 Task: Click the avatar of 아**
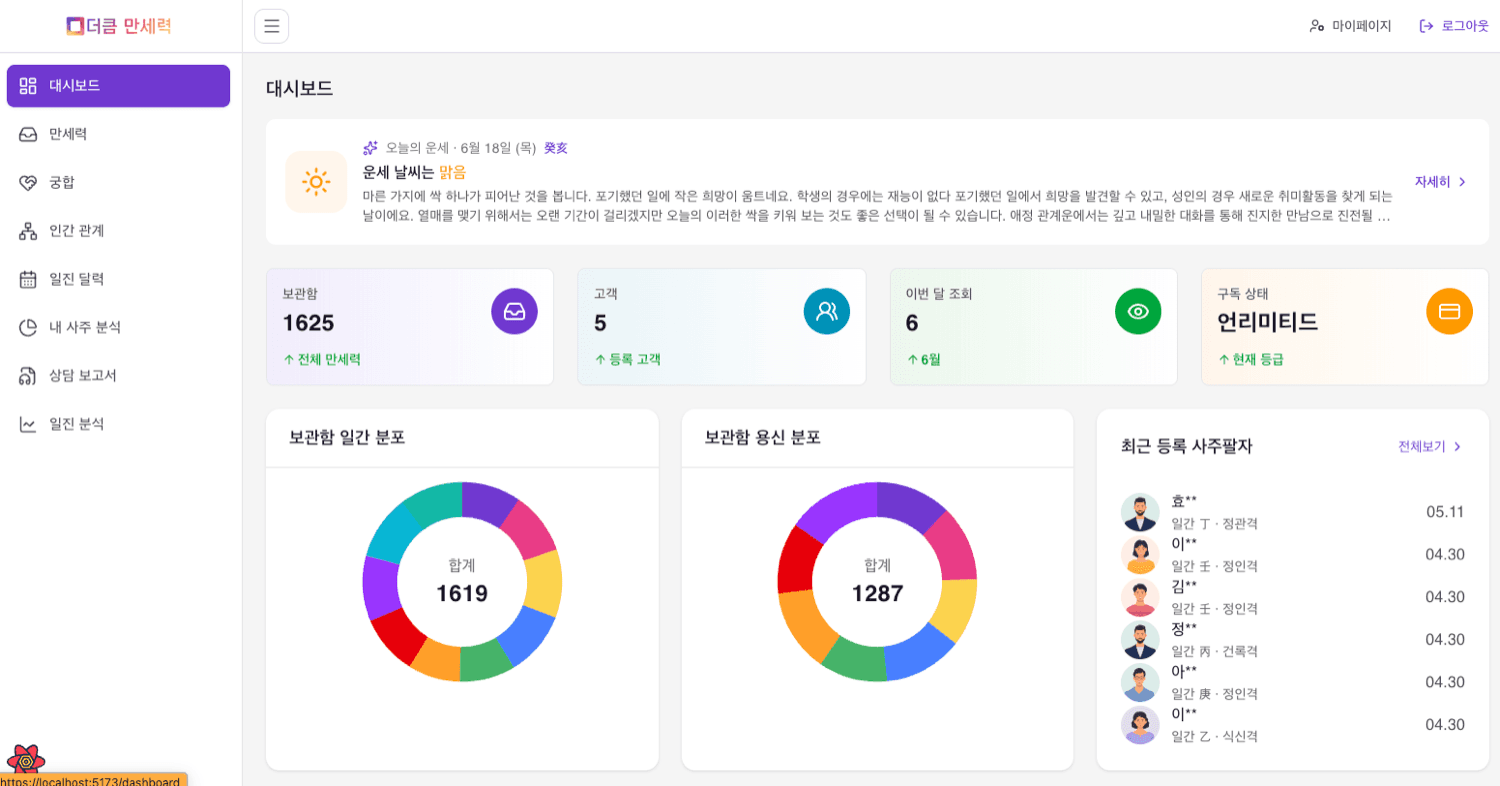[1140, 682]
